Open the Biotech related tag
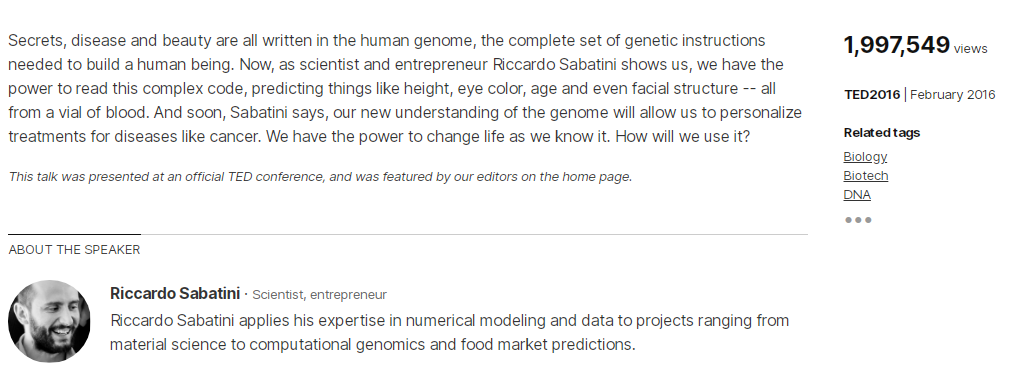This screenshot has height=378, width=1017. click(865, 176)
